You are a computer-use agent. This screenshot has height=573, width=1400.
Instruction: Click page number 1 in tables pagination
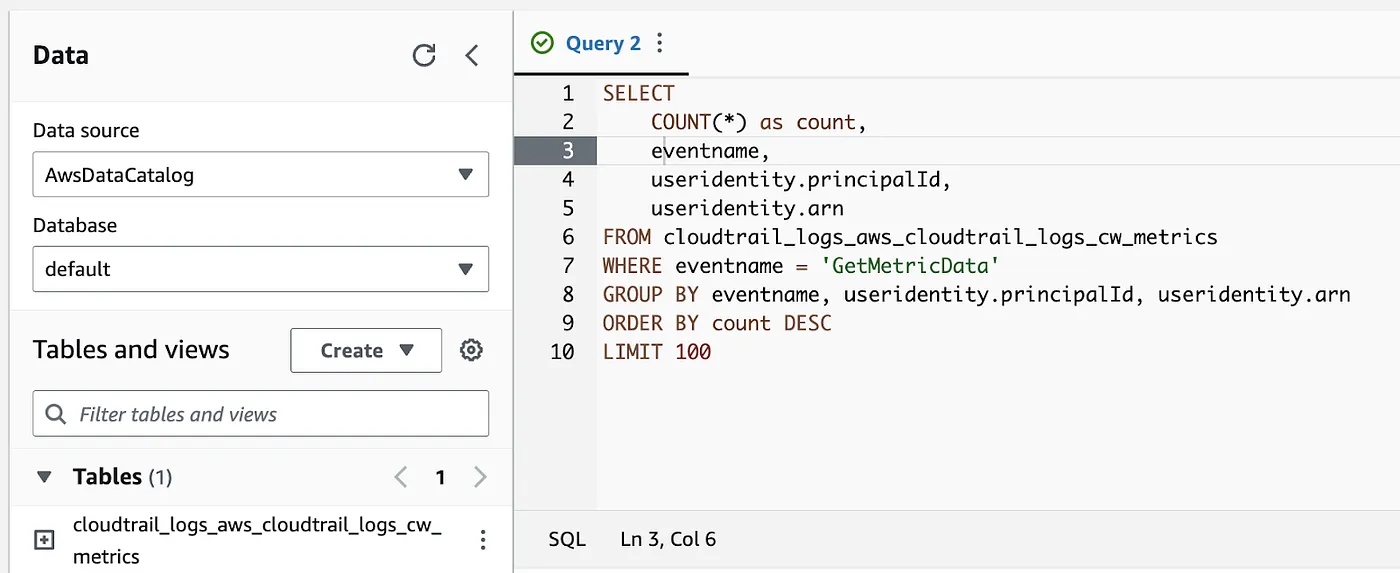point(440,477)
